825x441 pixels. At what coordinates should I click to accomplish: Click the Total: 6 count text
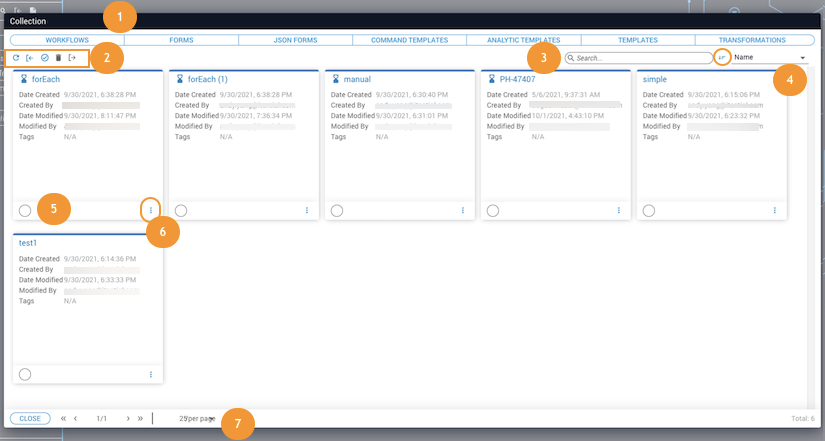pyautogui.click(x=803, y=418)
